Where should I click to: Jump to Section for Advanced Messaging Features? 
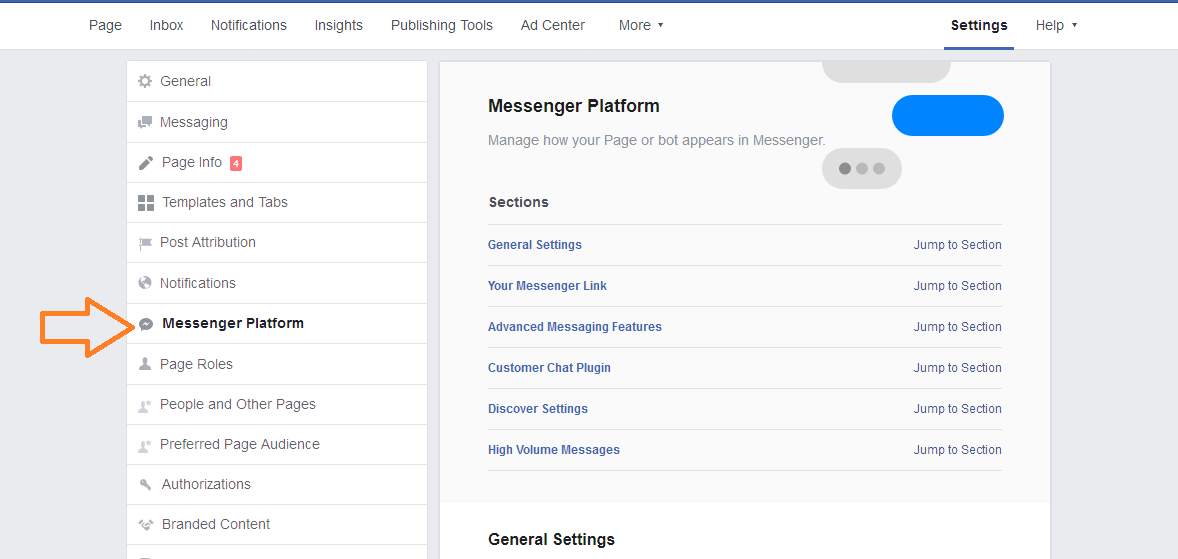(x=957, y=327)
